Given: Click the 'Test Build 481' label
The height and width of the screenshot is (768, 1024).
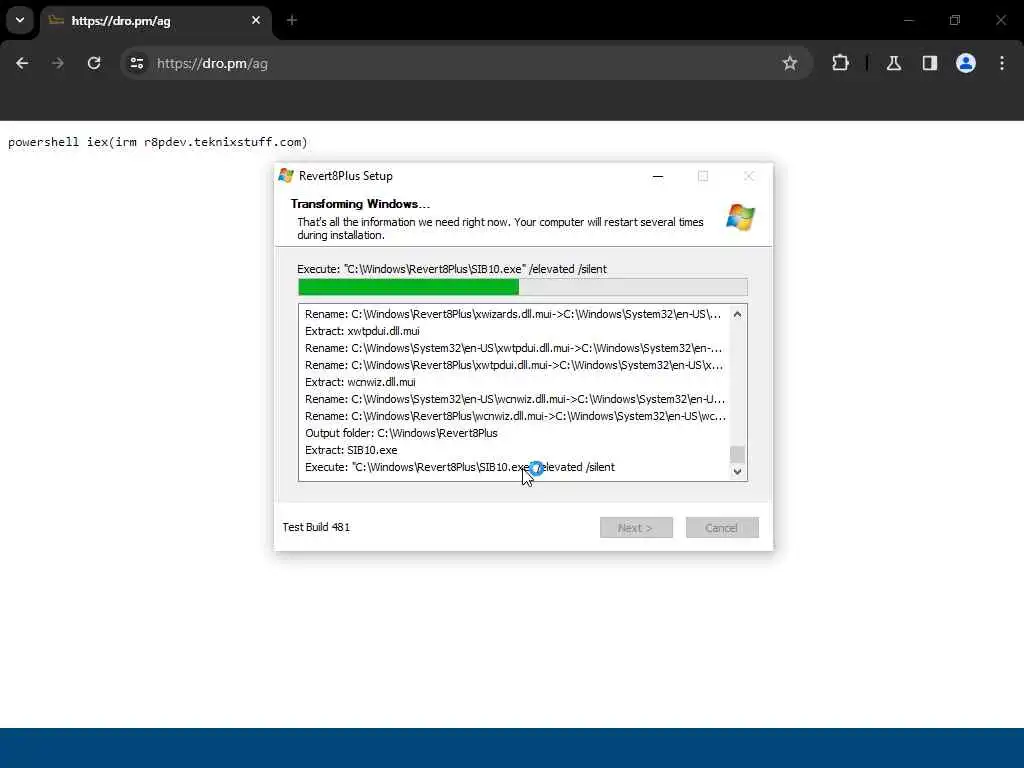Looking at the screenshot, I should 316,527.
